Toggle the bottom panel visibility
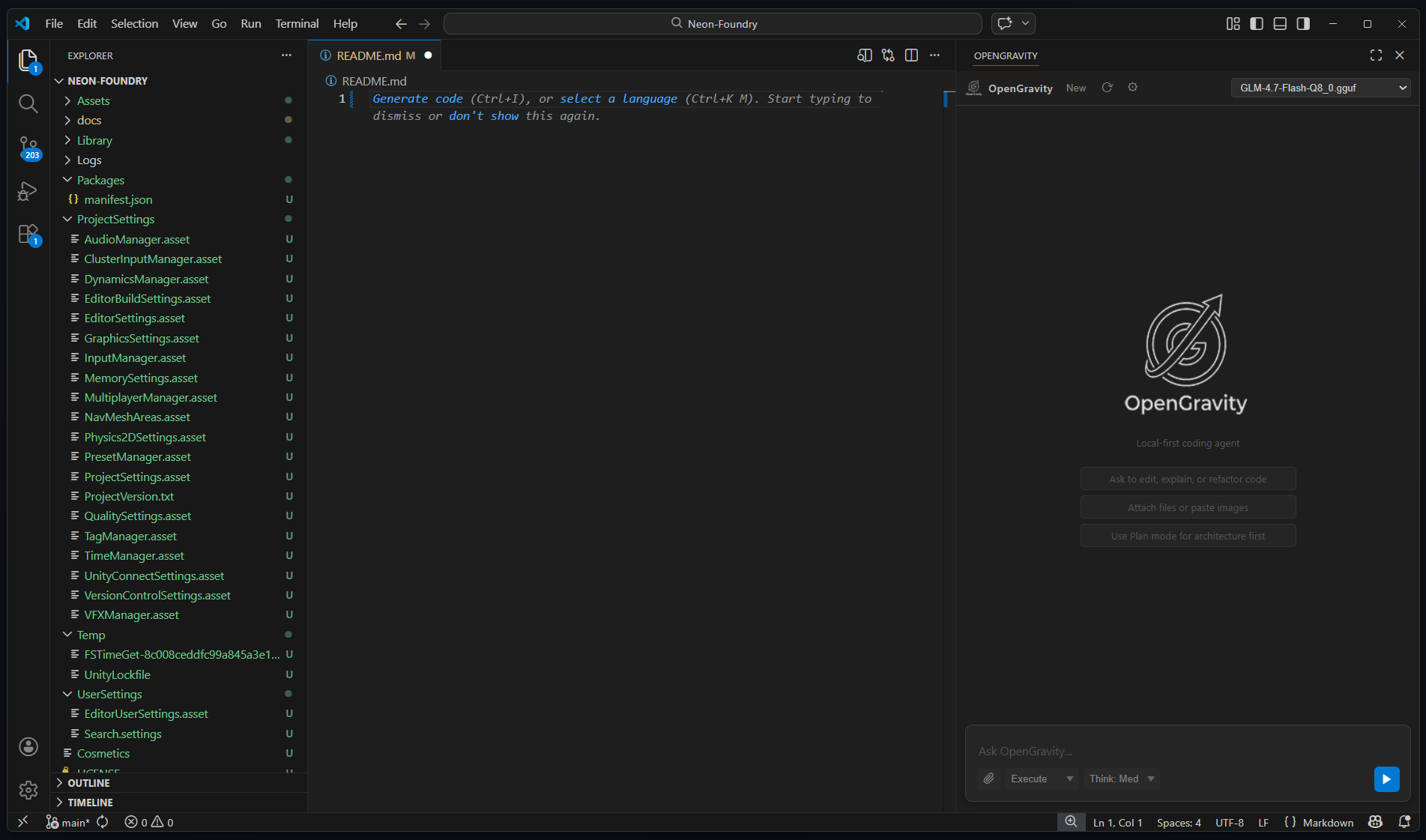Viewport: 1426px width, 840px height. pos(1279,23)
